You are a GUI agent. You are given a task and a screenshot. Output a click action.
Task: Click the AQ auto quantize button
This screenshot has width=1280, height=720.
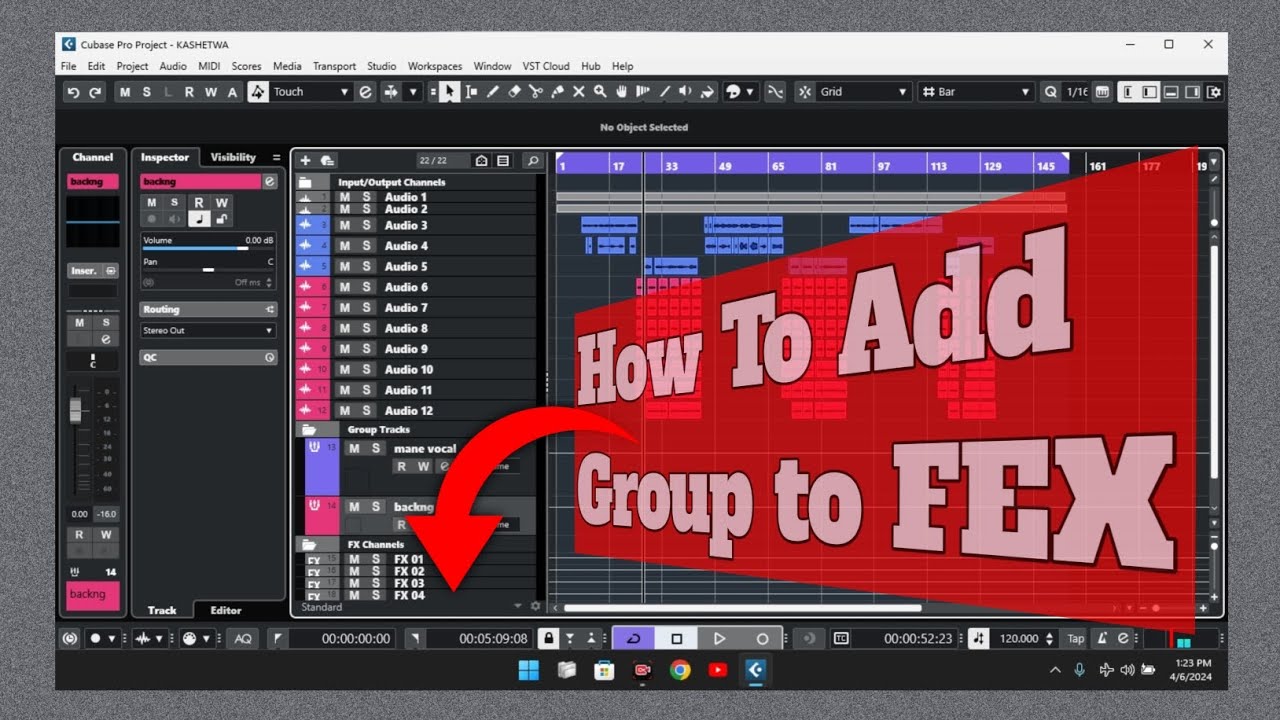(242, 638)
